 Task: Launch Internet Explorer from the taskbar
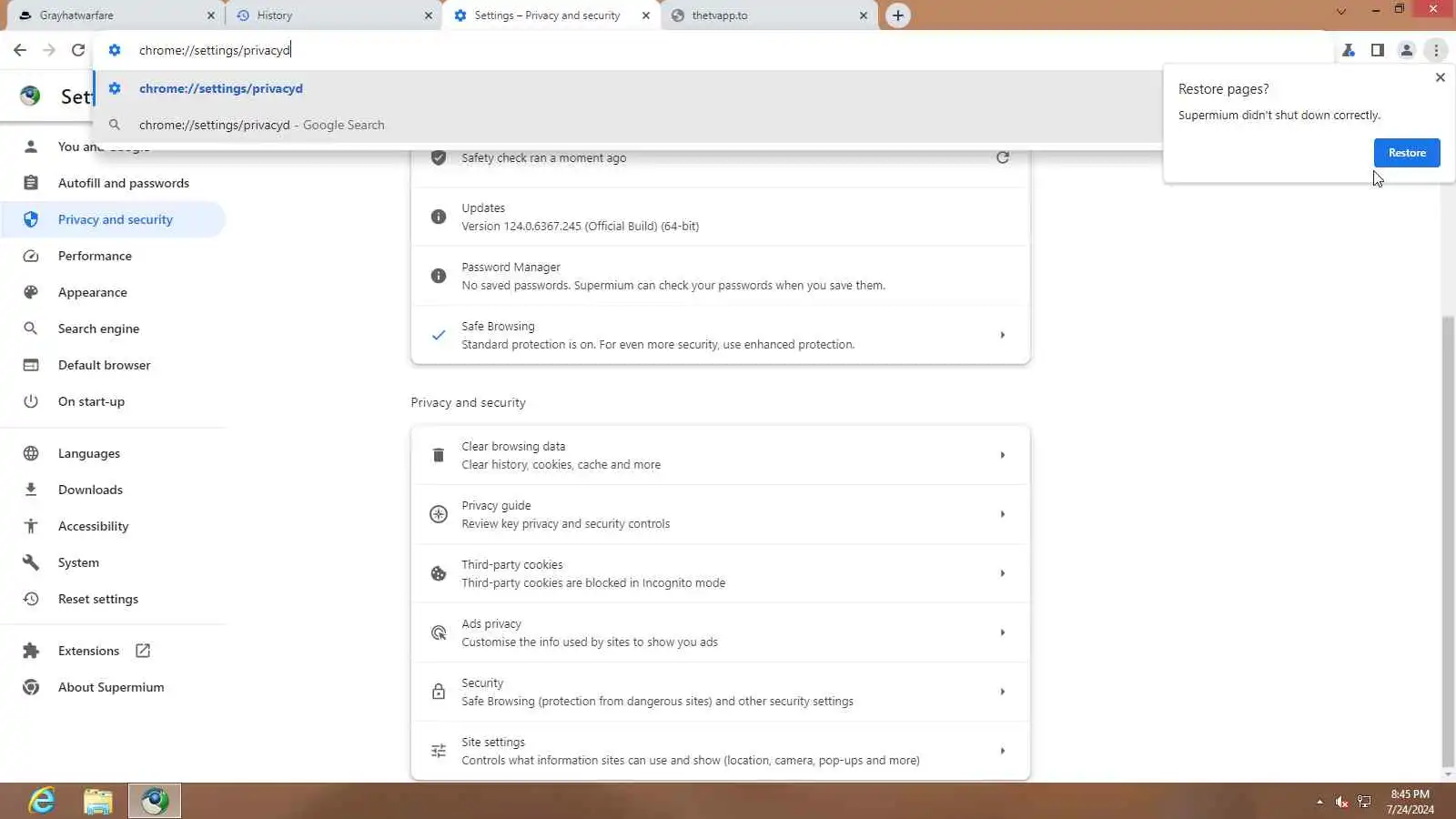point(42,801)
